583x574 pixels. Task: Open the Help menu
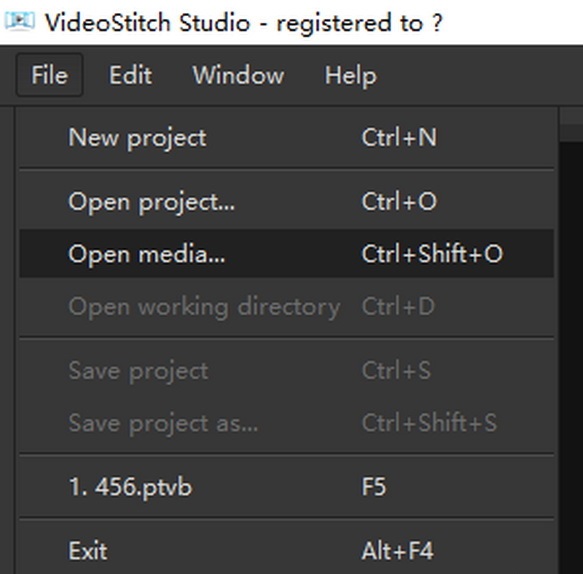pos(351,75)
